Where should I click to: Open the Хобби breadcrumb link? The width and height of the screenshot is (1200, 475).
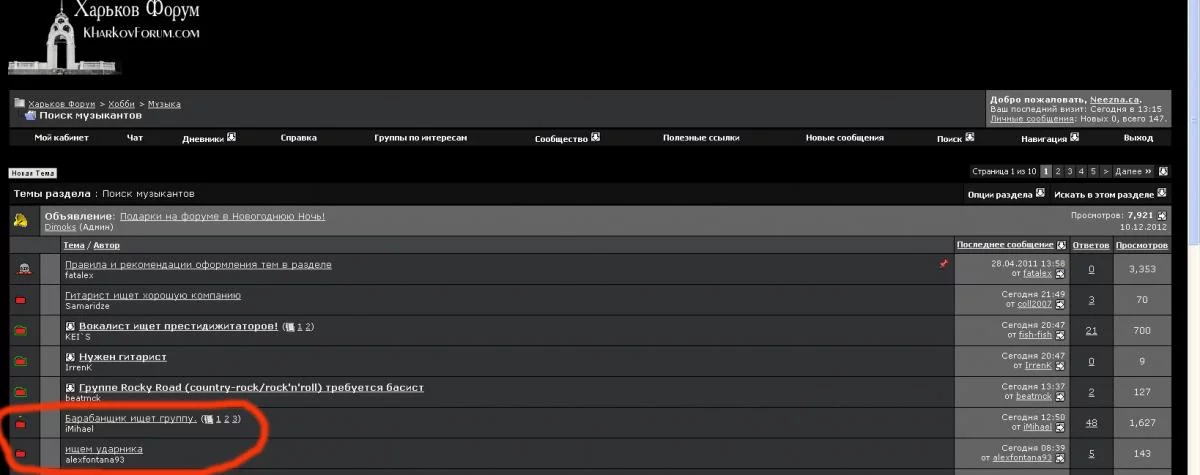tap(122, 104)
